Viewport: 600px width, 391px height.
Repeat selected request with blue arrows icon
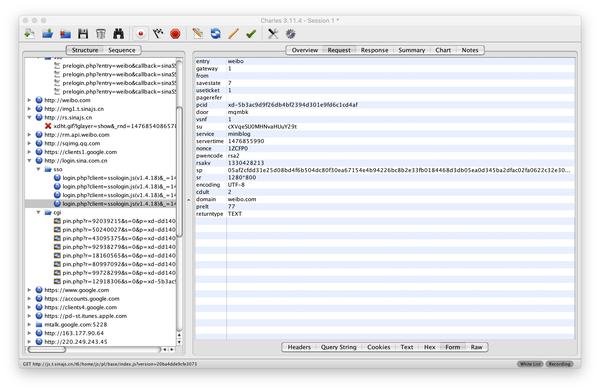(215, 34)
